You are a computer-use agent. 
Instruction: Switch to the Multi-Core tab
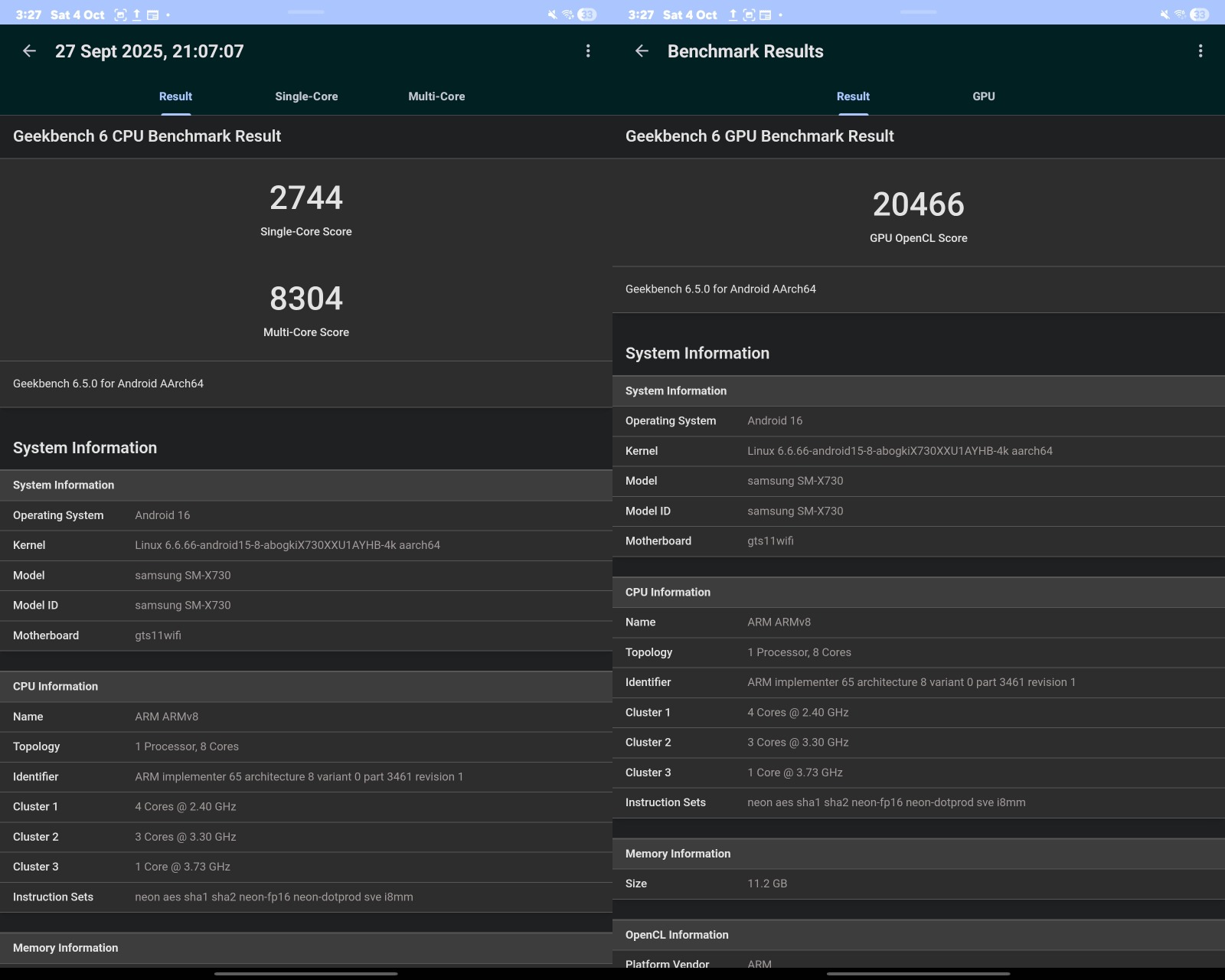pos(436,96)
